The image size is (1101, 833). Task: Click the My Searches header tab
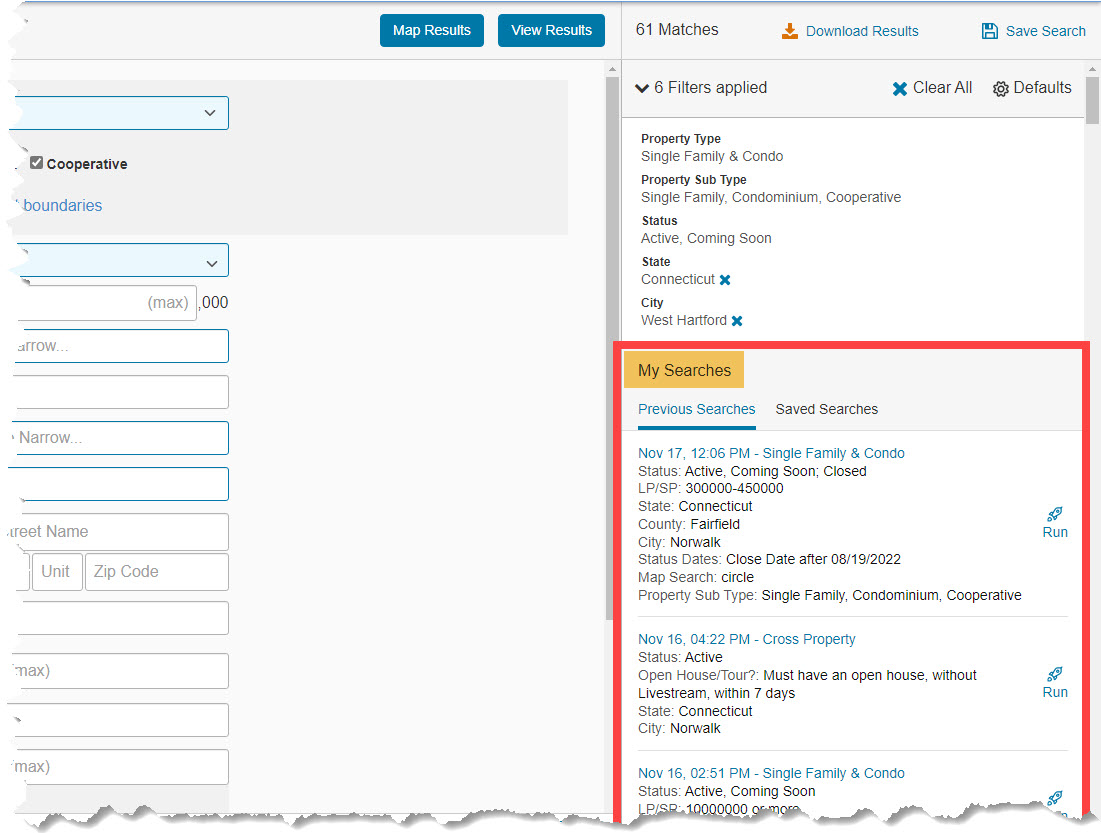[x=684, y=369]
